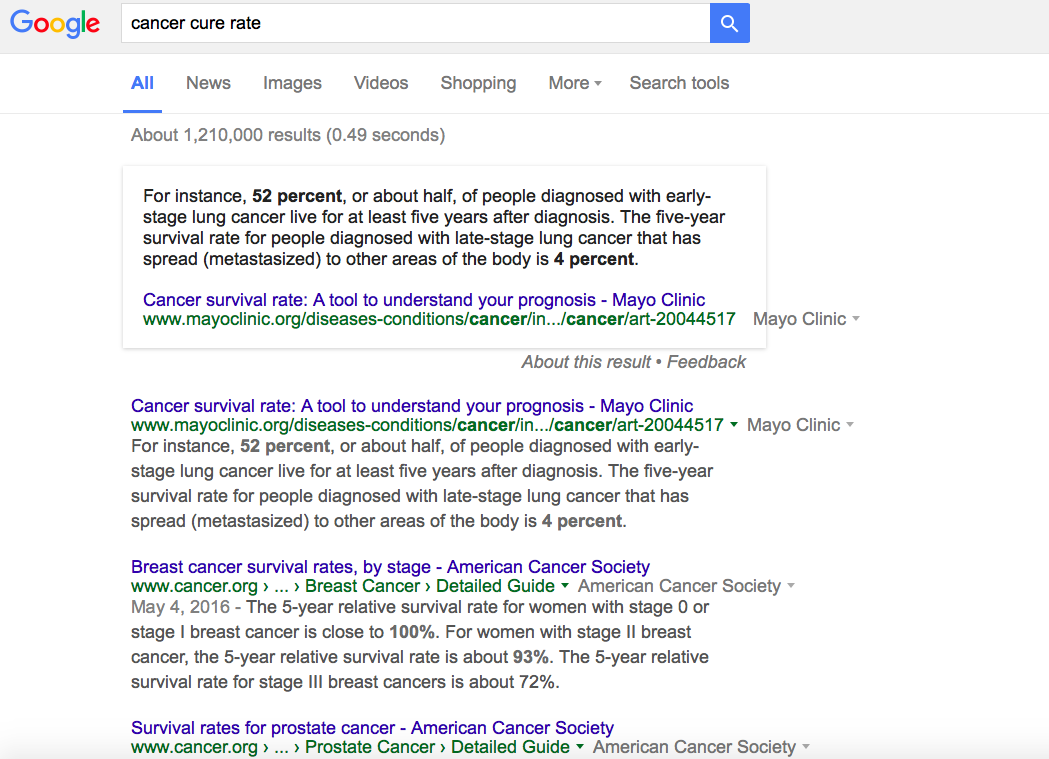Screen dimensions: 1049x759
Task: Click the Google logo
Action: click(x=56, y=24)
